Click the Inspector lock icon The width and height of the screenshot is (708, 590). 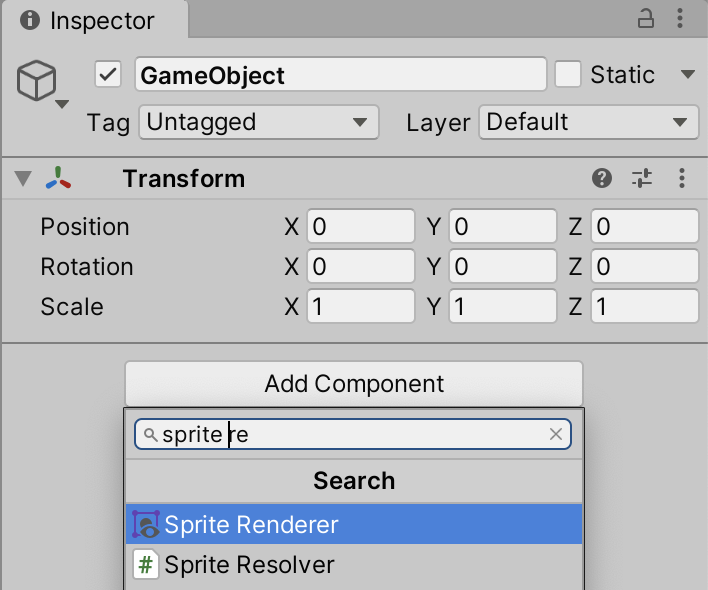coord(647,19)
